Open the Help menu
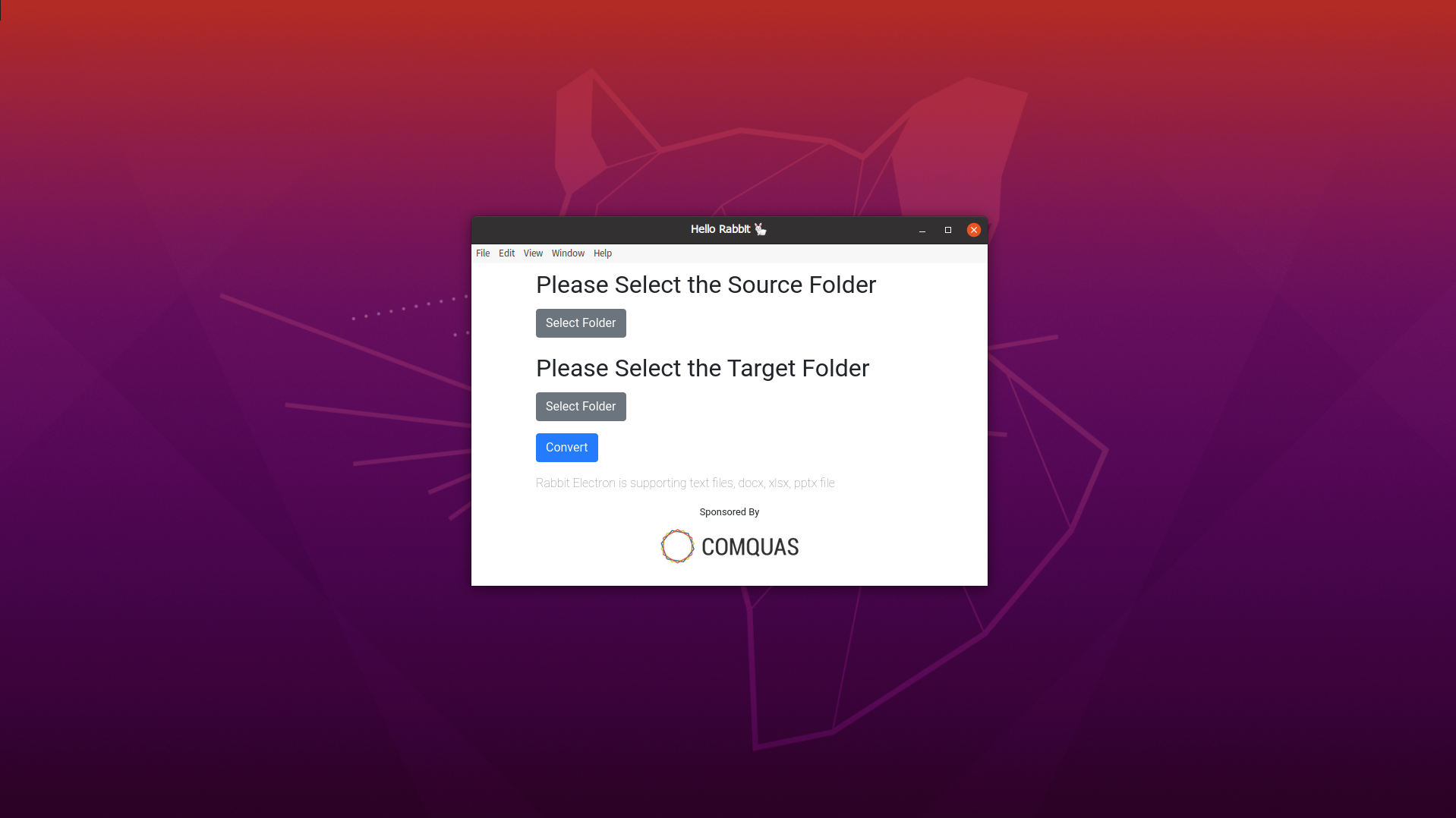 tap(603, 253)
